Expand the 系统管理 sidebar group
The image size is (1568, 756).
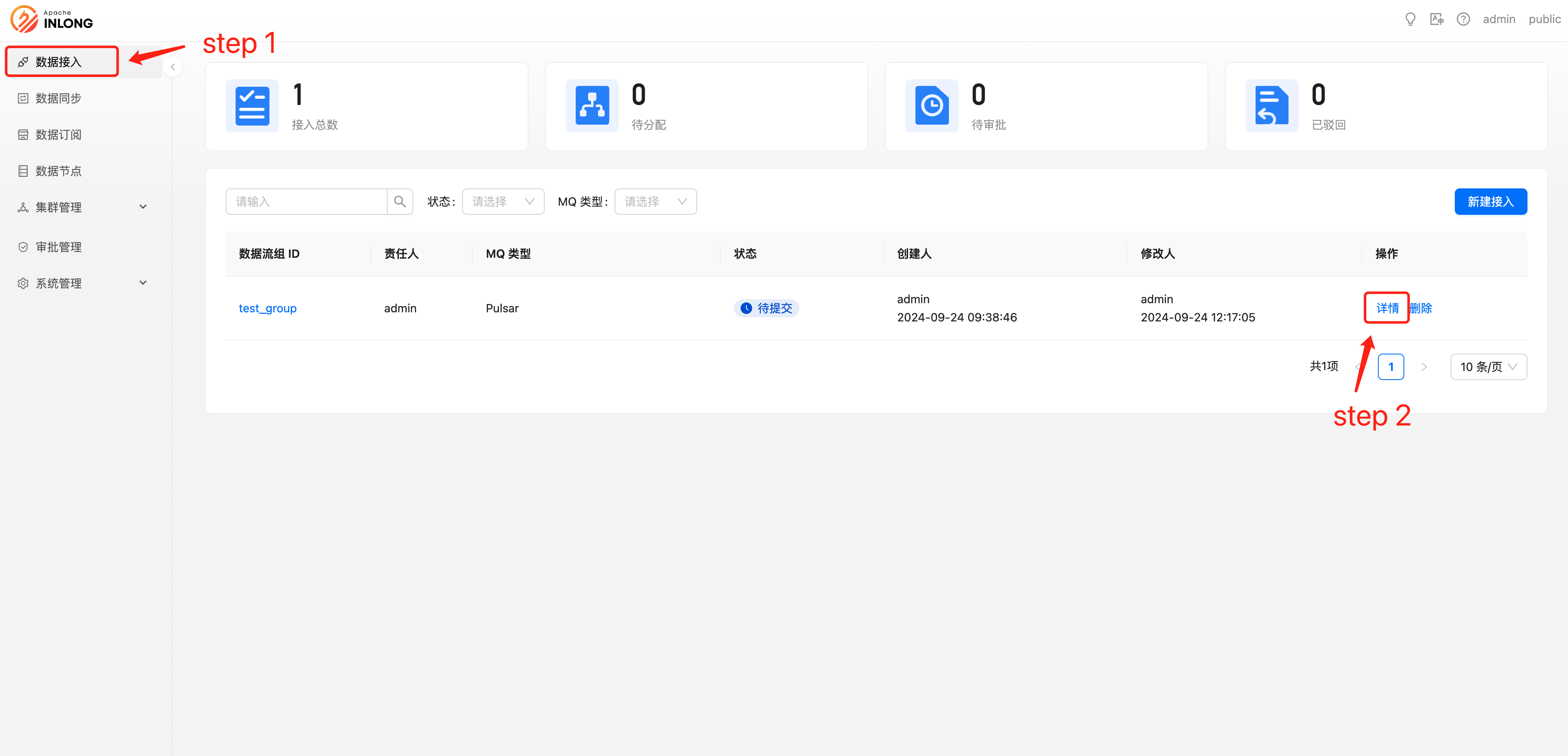pyautogui.click(x=82, y=283)
